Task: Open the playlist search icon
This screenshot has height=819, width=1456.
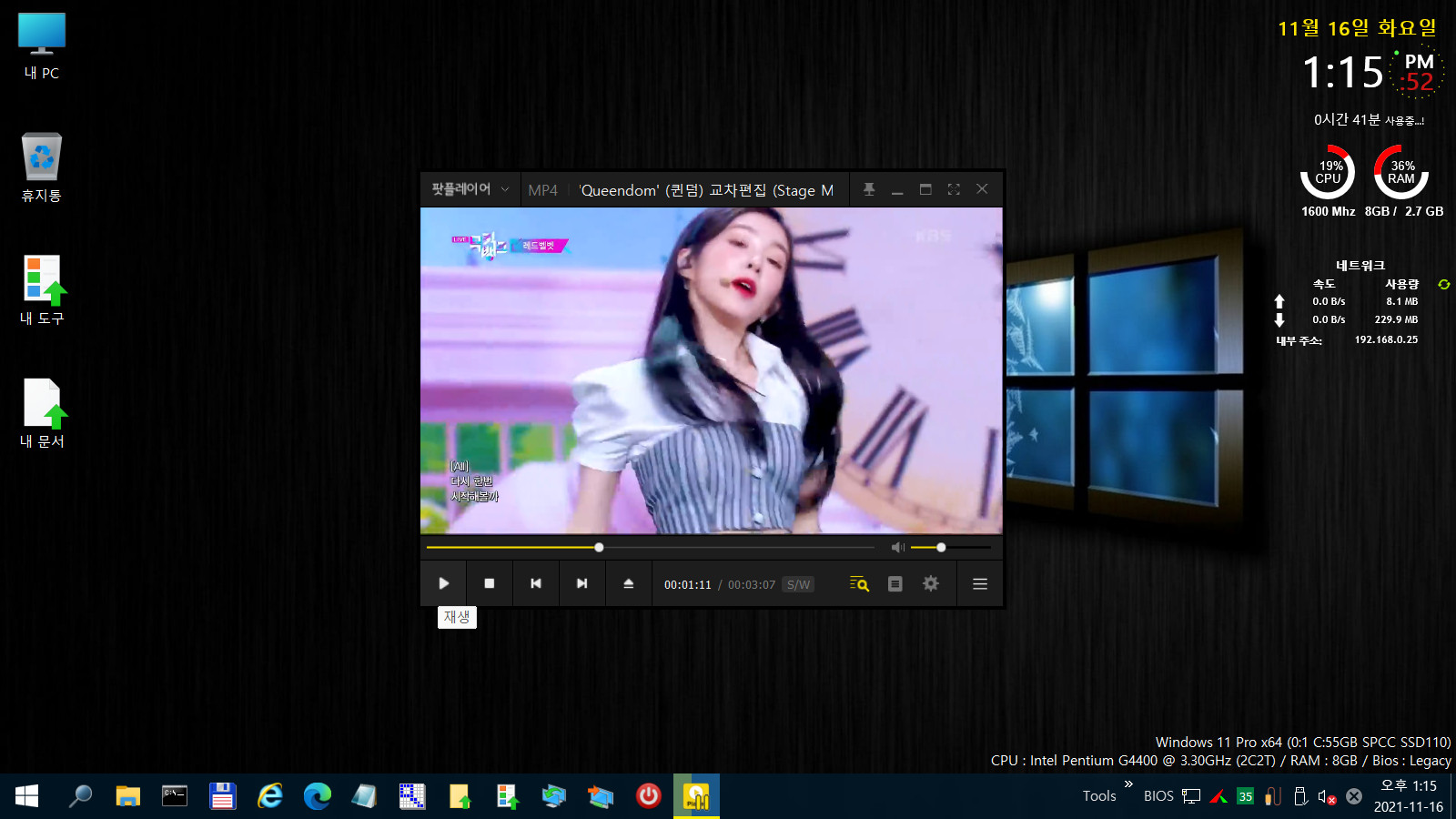Action: 859,584
